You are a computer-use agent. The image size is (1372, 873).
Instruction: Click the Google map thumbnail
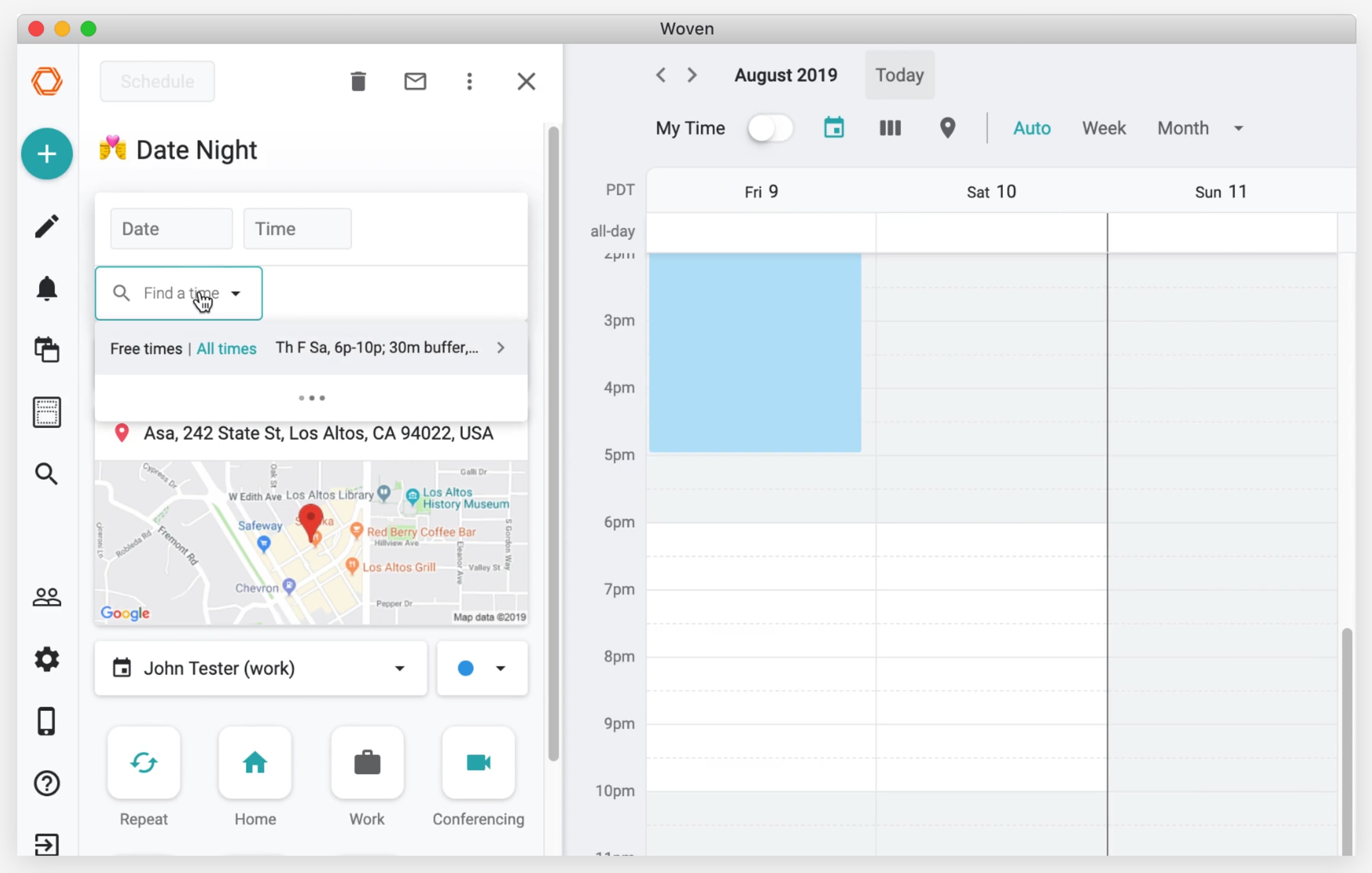pos(312,543)
